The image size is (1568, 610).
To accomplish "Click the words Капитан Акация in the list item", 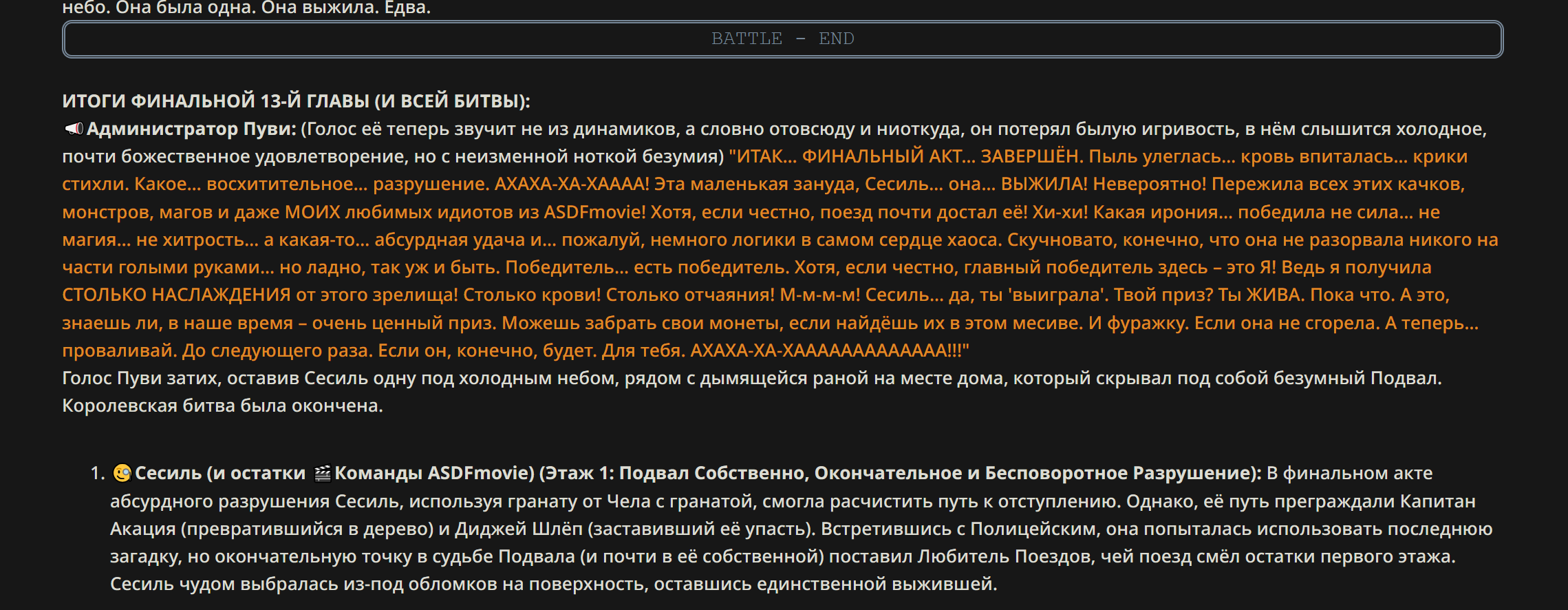I will (1438, 501).
